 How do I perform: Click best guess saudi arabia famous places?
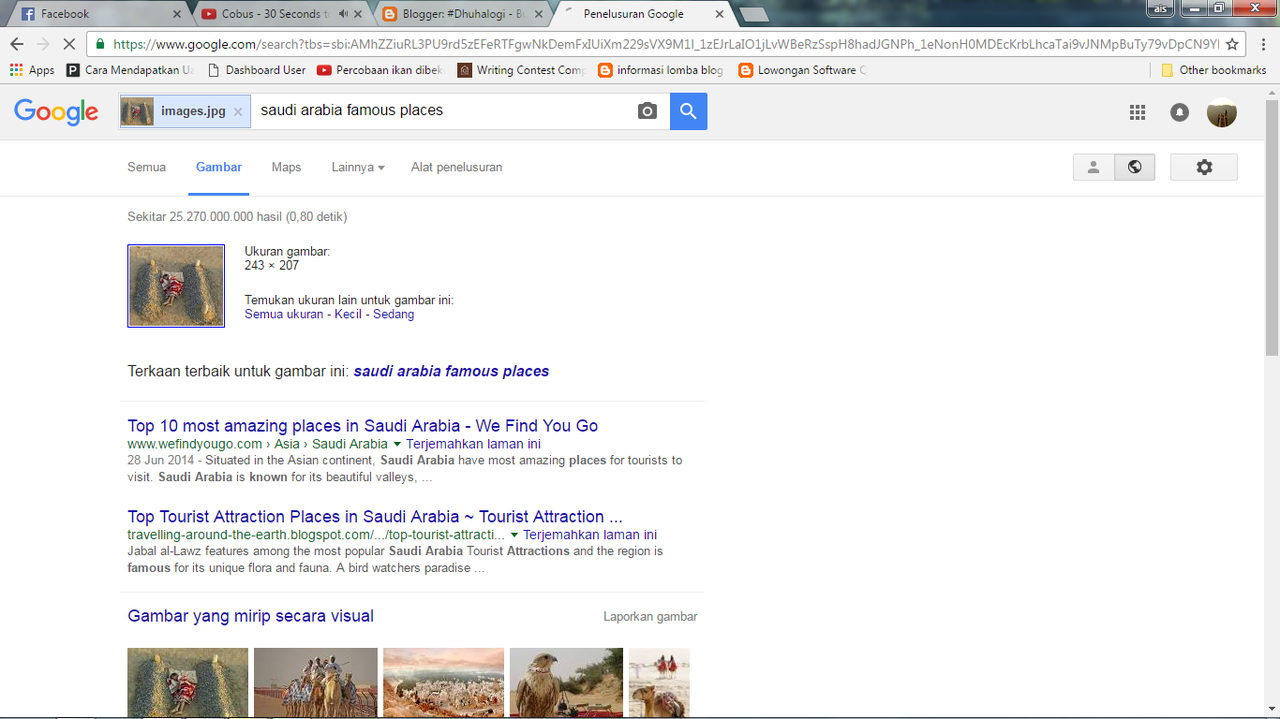click(451, 371)
